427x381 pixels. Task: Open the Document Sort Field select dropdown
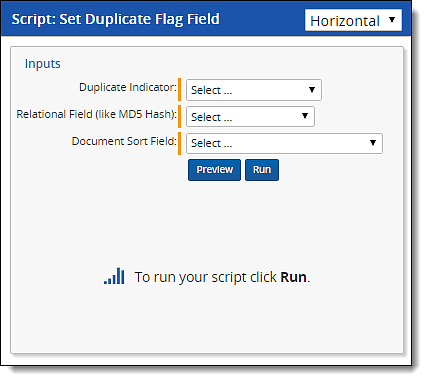pyautogui.click(x=284, y=143)
